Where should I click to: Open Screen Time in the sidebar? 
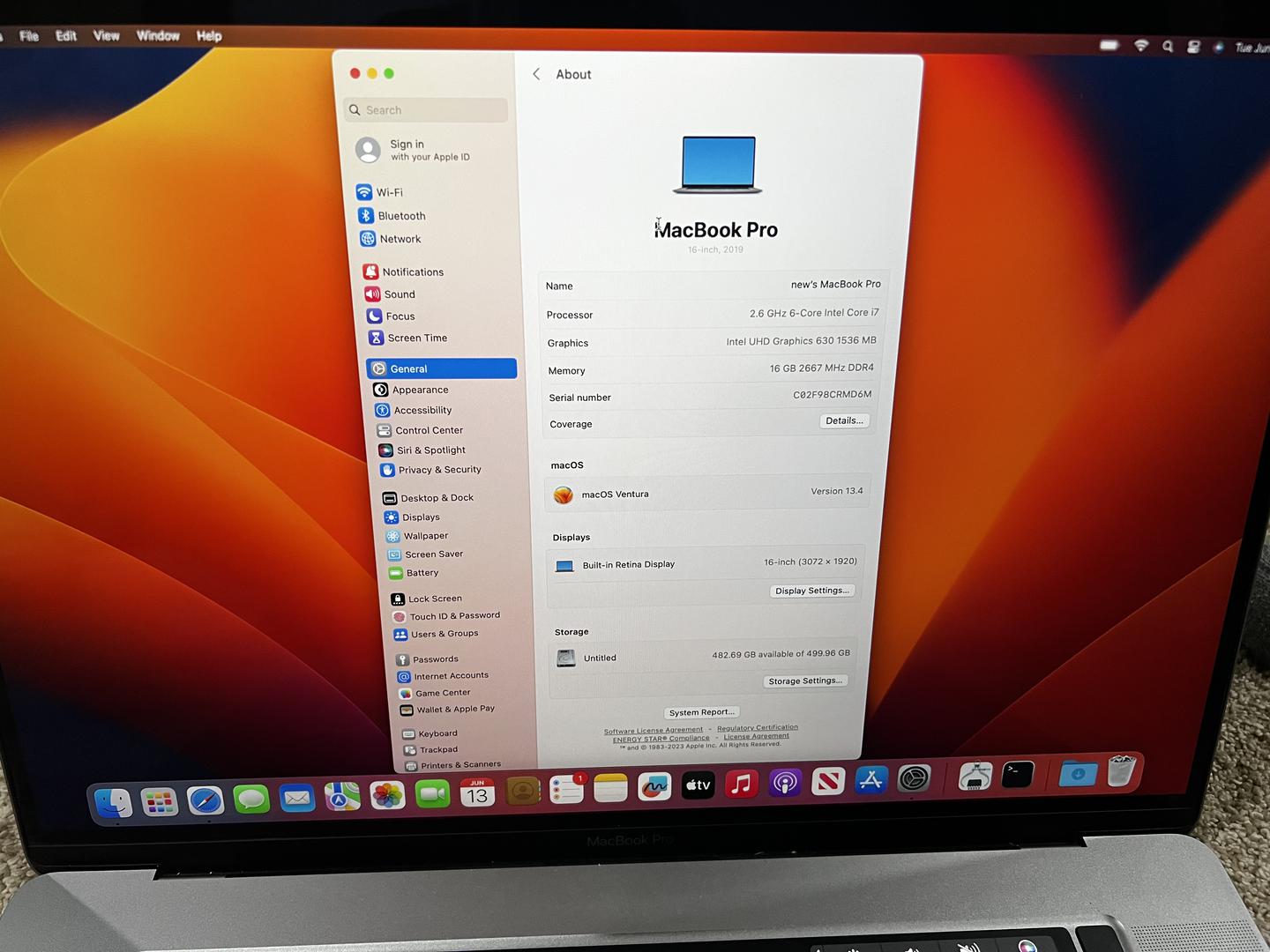coord(407,338)
